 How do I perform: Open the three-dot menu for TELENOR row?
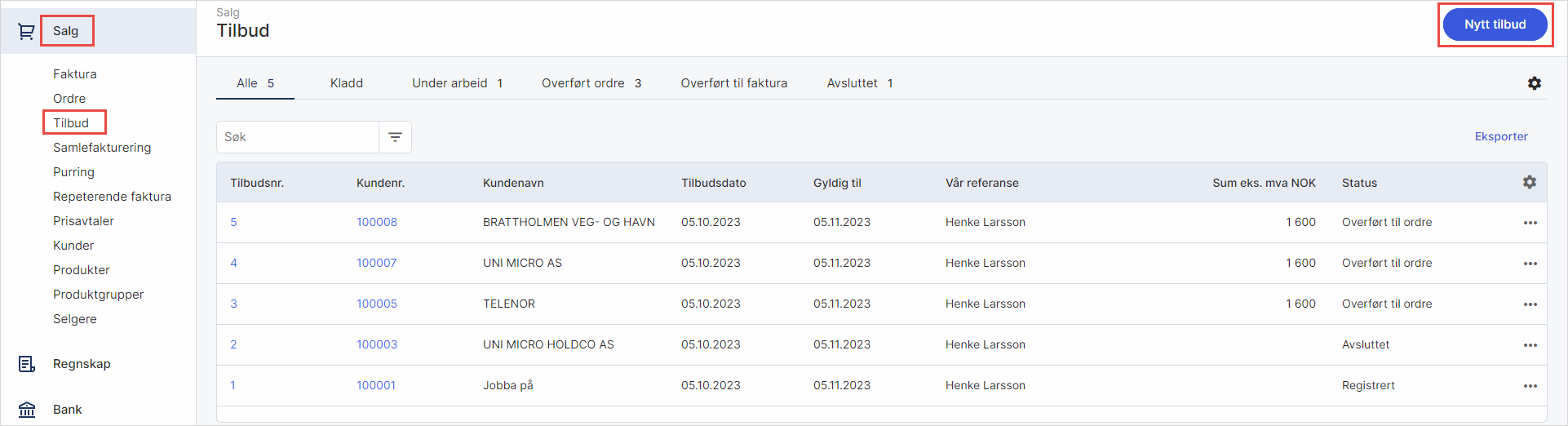pyautogui.click(x=1530, y=304)
